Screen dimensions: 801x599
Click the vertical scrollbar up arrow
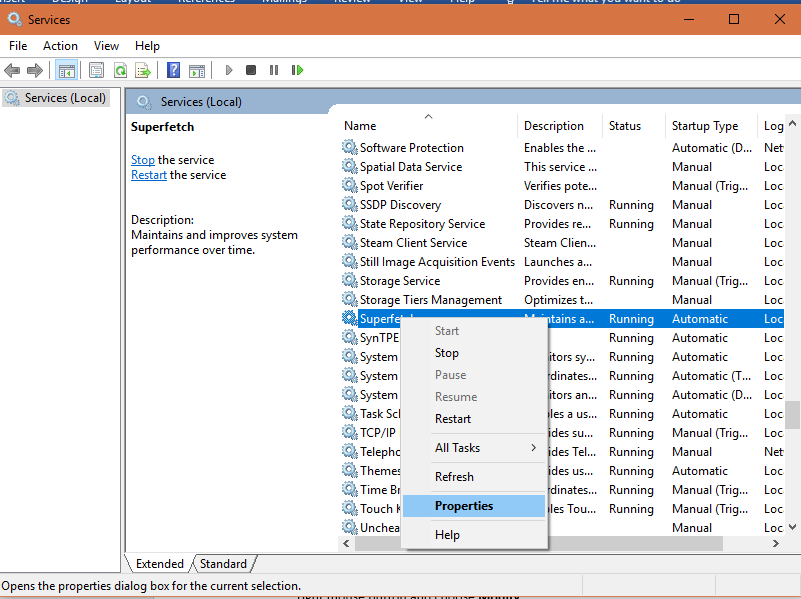point(792,123)
